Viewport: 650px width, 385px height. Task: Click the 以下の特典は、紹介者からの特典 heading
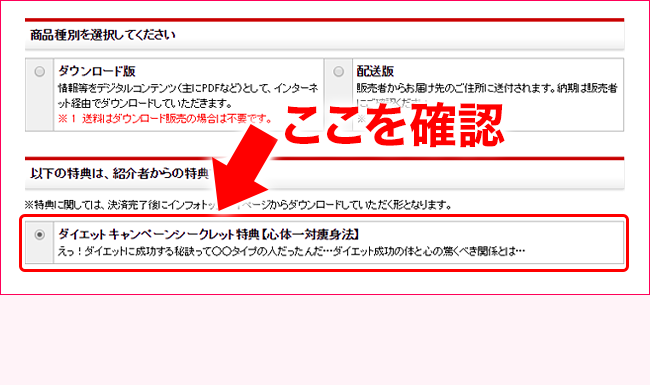[119, 173]
